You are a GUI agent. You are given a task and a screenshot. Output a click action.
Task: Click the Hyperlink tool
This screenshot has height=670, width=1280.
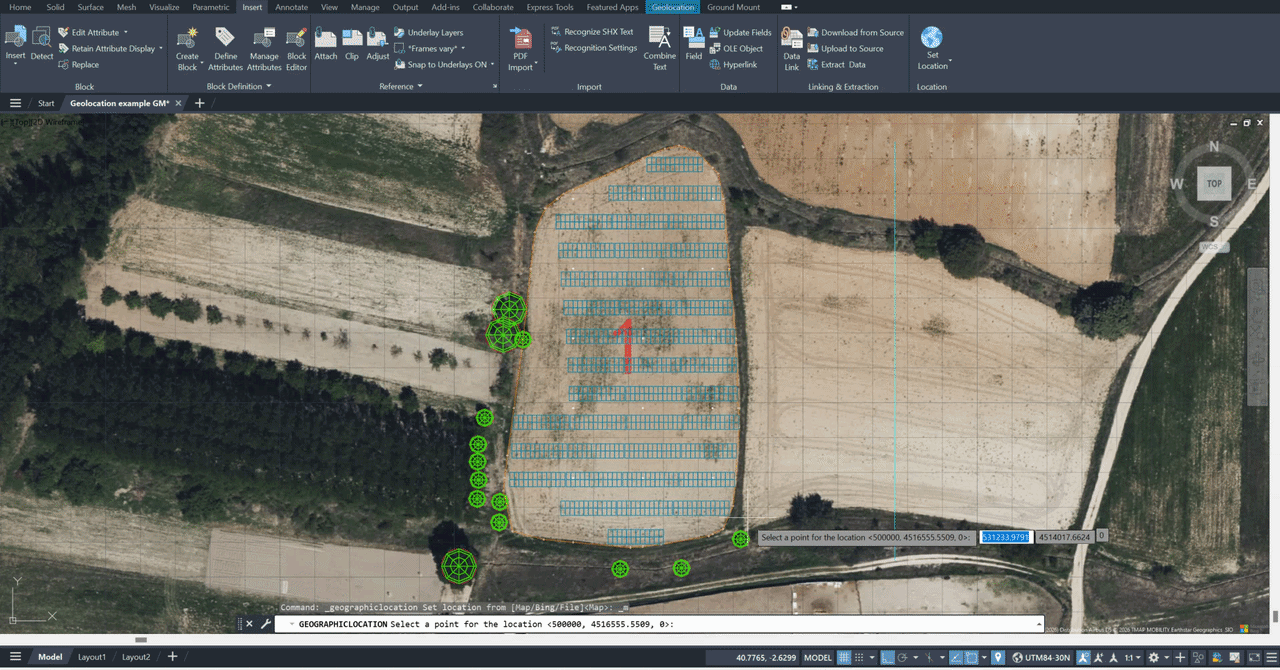733,64
